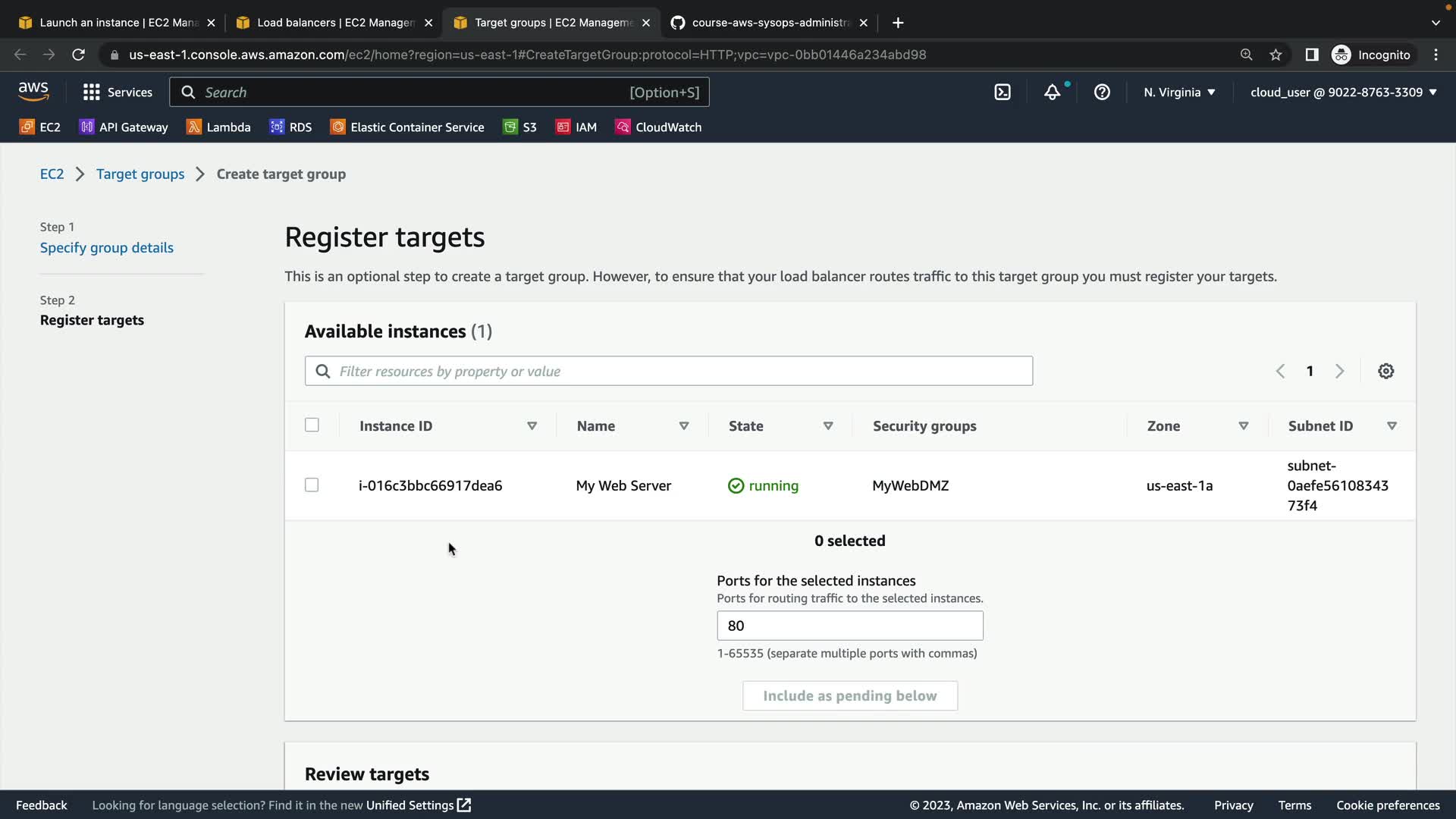The image size is (1456, 819).
Task: Click the ports input field
Action: 849,626
